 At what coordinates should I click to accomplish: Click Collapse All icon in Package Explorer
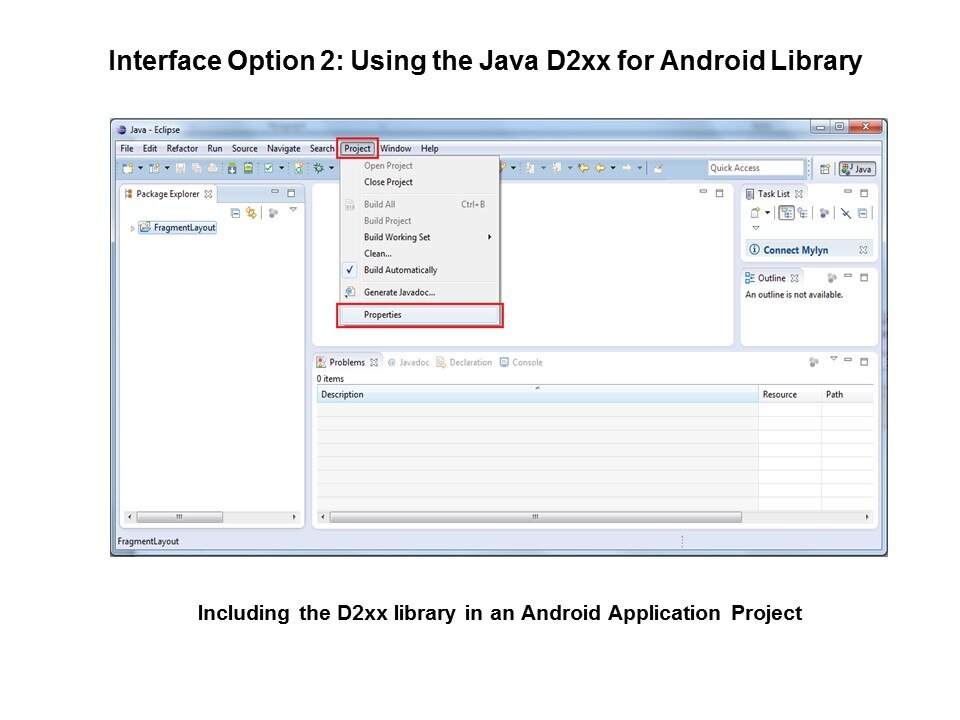point(235,212)
